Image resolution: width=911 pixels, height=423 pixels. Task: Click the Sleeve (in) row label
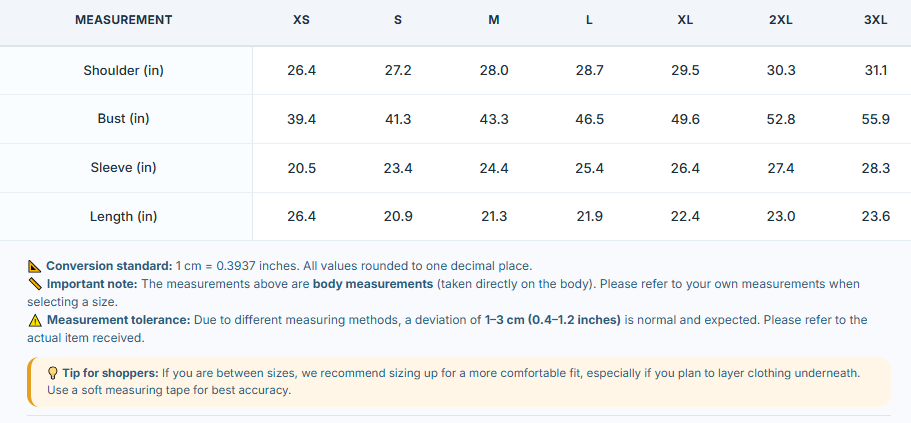pos(124,167)
